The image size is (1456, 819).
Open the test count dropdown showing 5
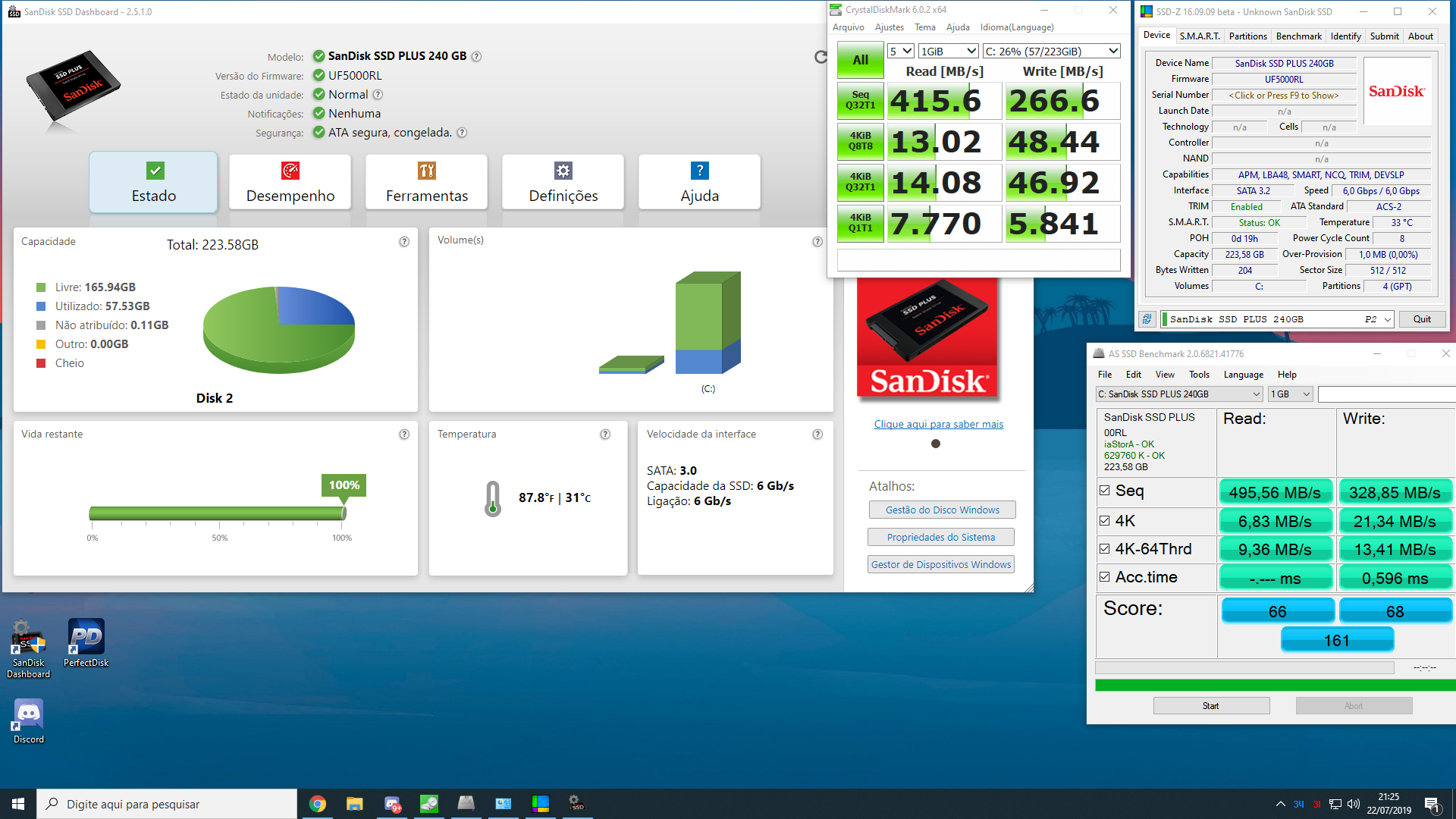(901, 51)
